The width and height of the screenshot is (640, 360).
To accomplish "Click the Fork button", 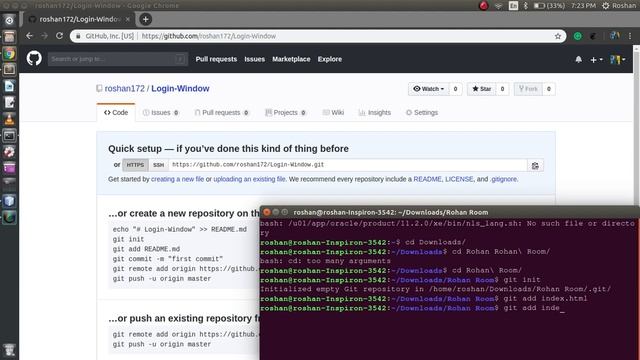I will click(x=528, y=89).
